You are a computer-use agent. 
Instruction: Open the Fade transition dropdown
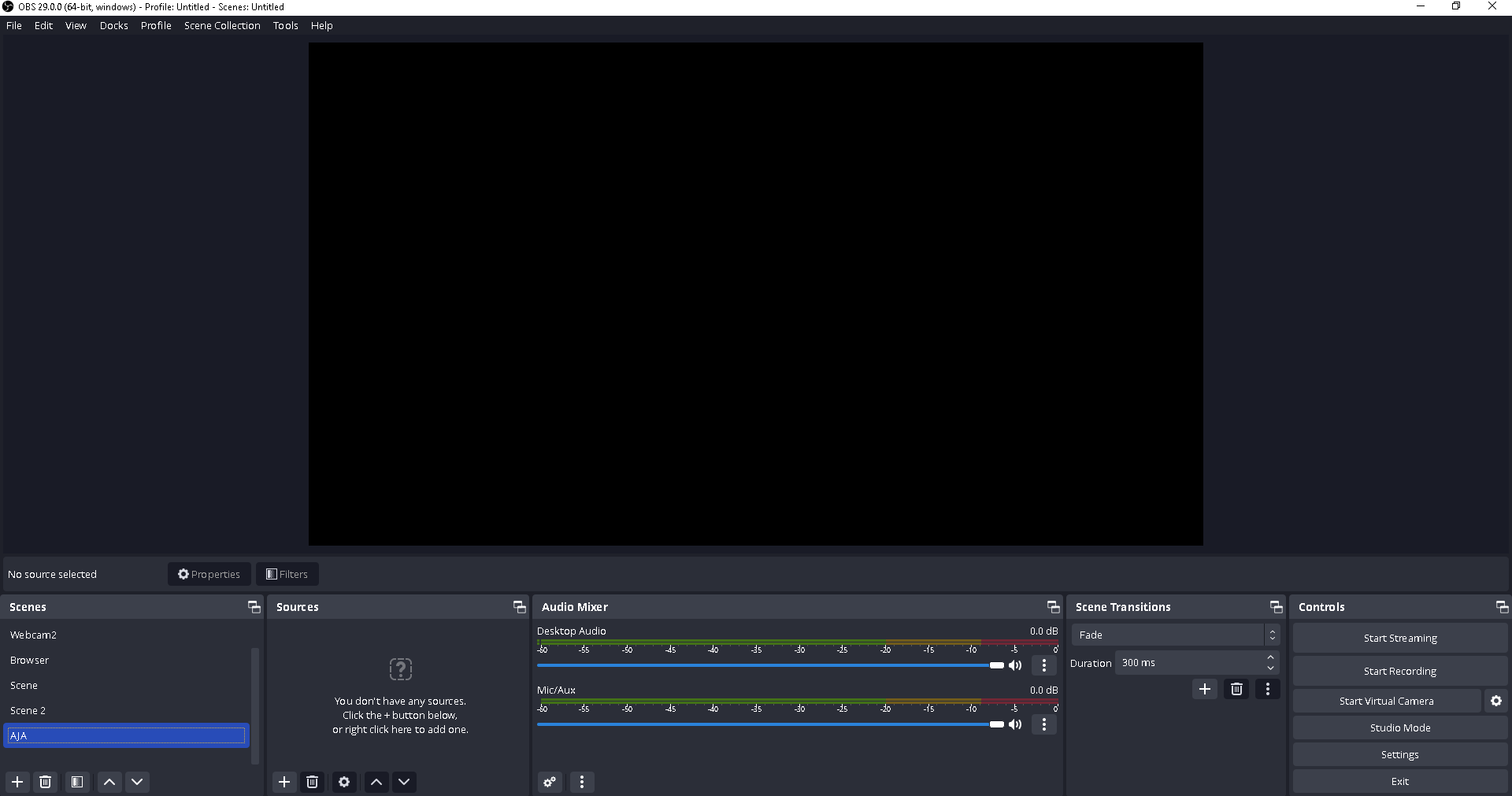coord(1175,635)
